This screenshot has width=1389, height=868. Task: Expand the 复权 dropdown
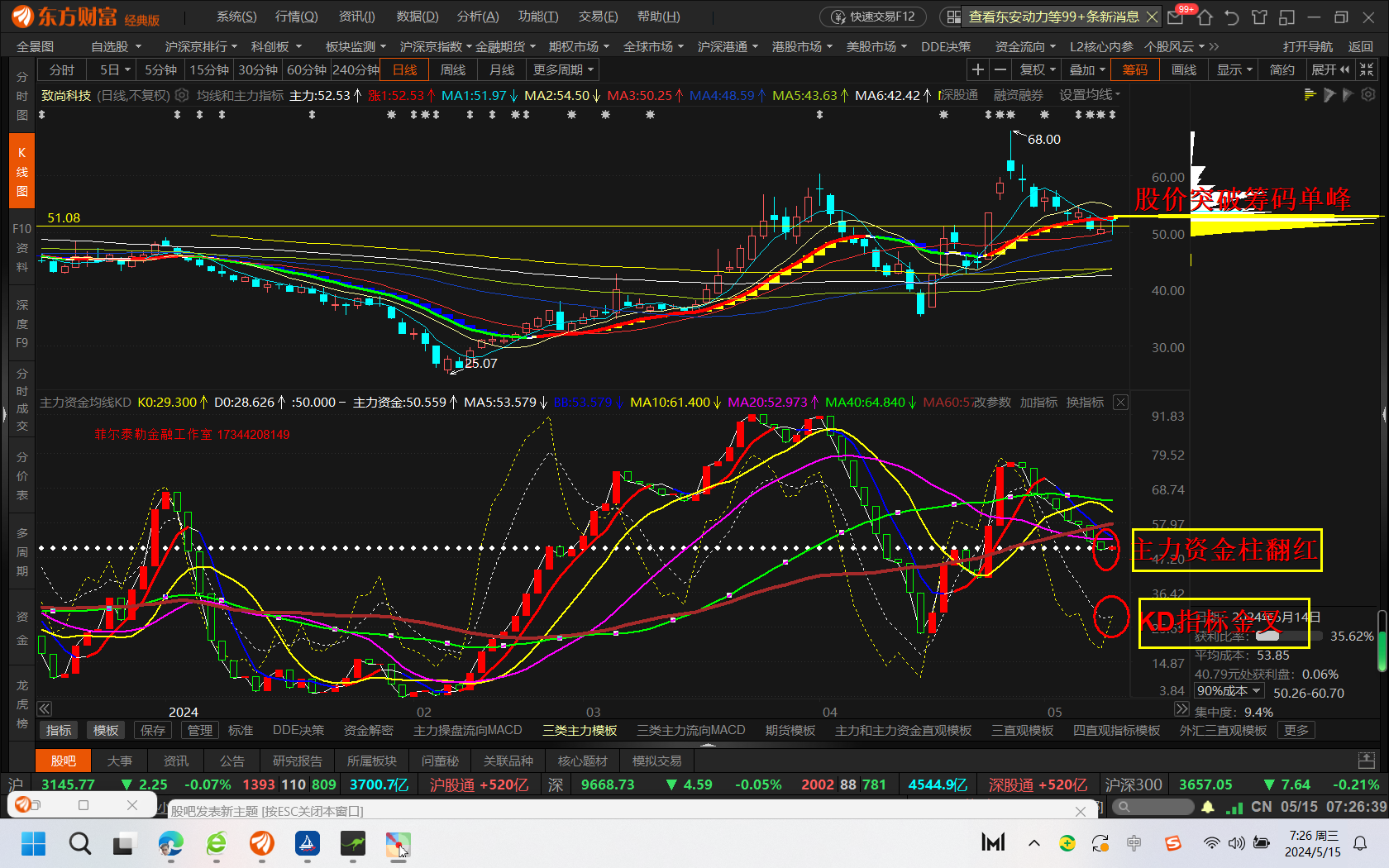pyautogui.click(x=1038, y=70)
